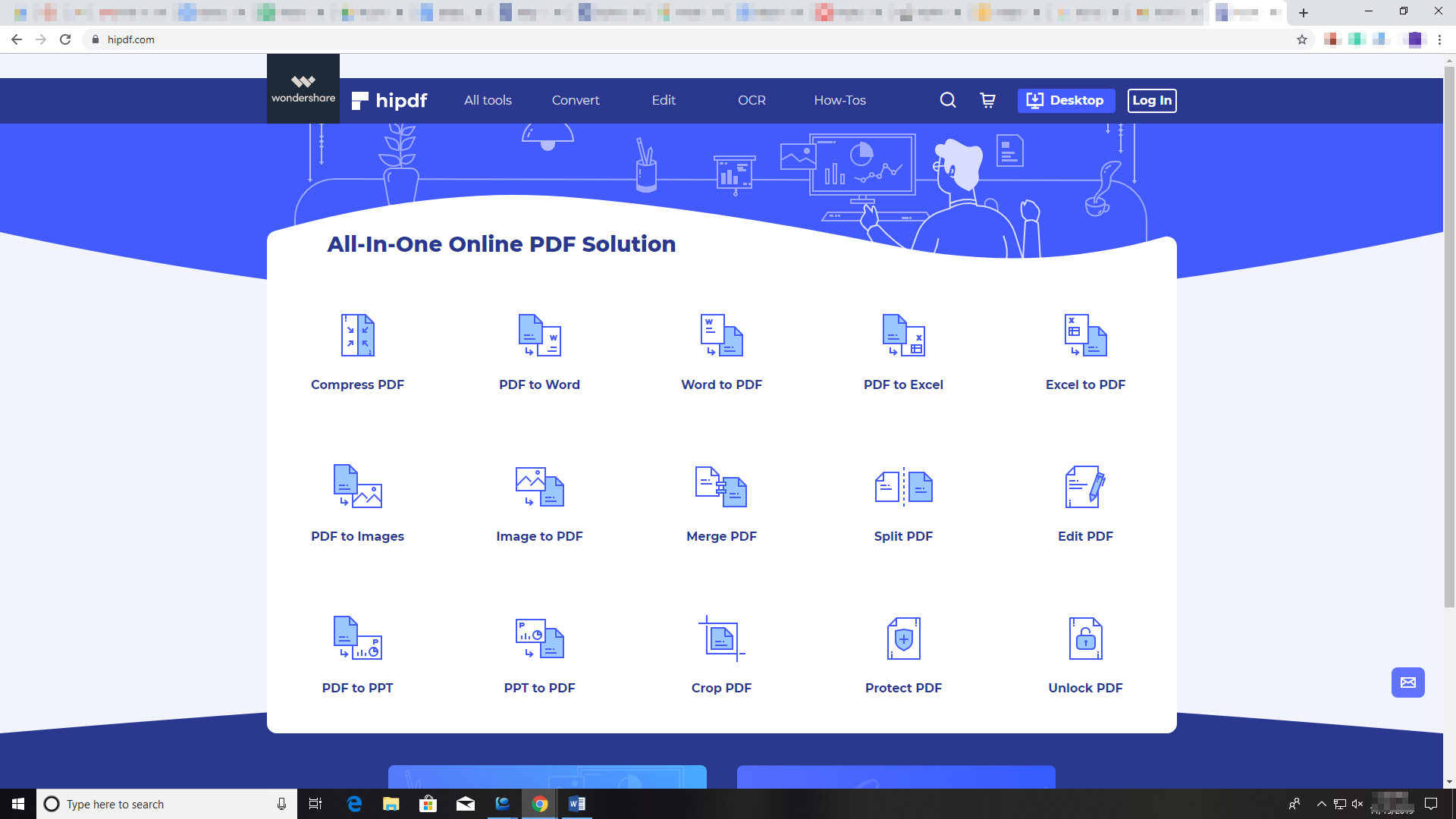
Task: Expand the Edit navigation menu
Action: (664, 100)
